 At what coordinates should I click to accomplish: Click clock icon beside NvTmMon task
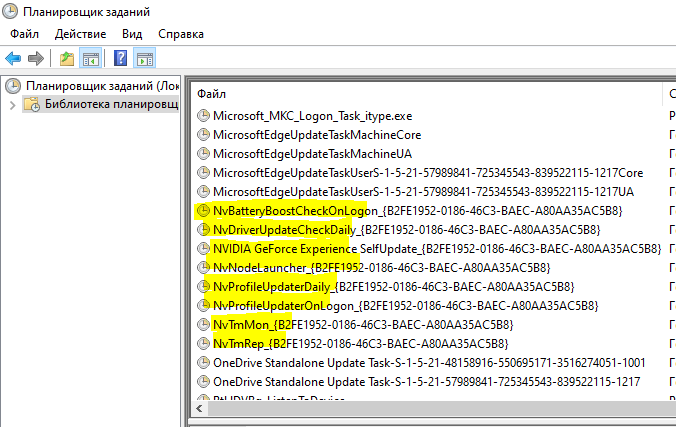[203, 324]
